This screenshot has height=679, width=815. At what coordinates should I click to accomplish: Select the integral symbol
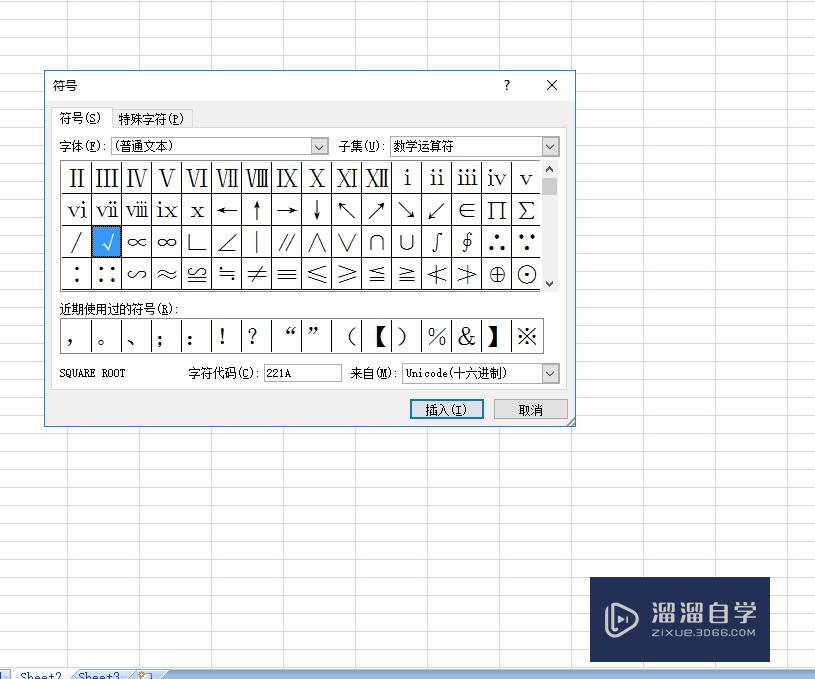437,242
